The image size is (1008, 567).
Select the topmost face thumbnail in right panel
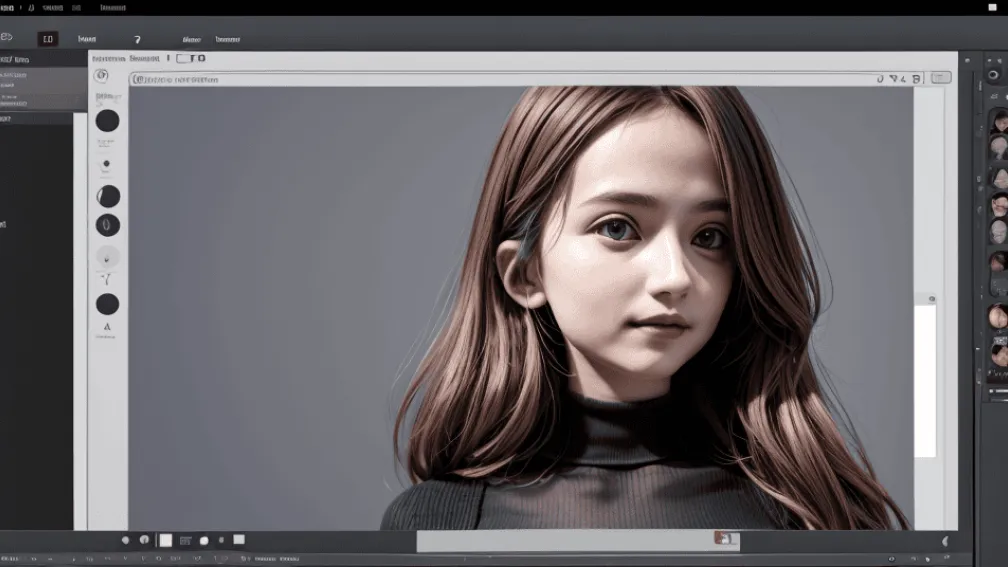tap(998, 122)
